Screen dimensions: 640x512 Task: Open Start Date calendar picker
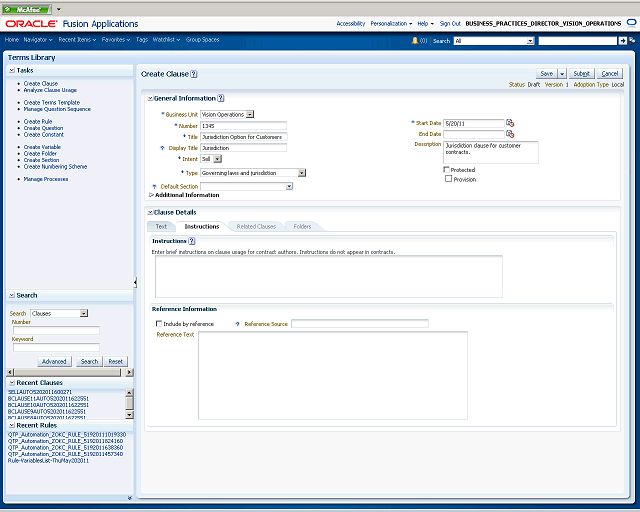(x=510, y=123)
